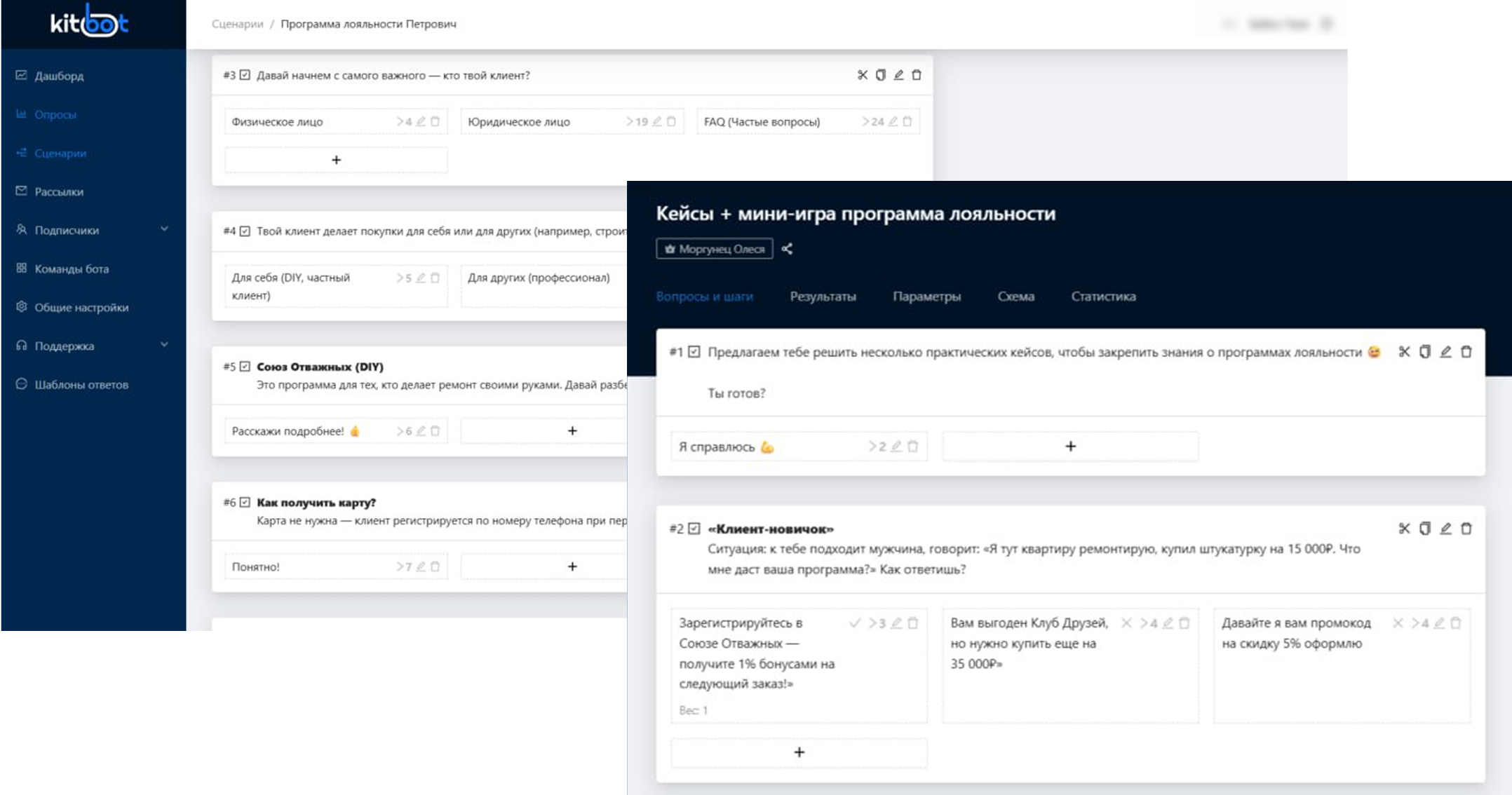This screenshot has height=795, width=1512.
Task: Toggle the checkbox on «Клиент-новичок» step #2
Action: (694, 529)
